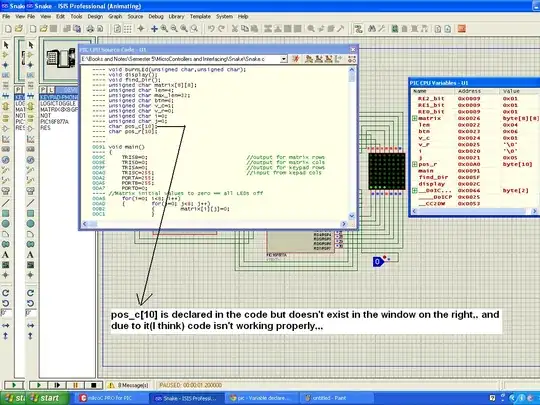
Task: Click the Paste from clipboard icon
Action: pos(254,29)
